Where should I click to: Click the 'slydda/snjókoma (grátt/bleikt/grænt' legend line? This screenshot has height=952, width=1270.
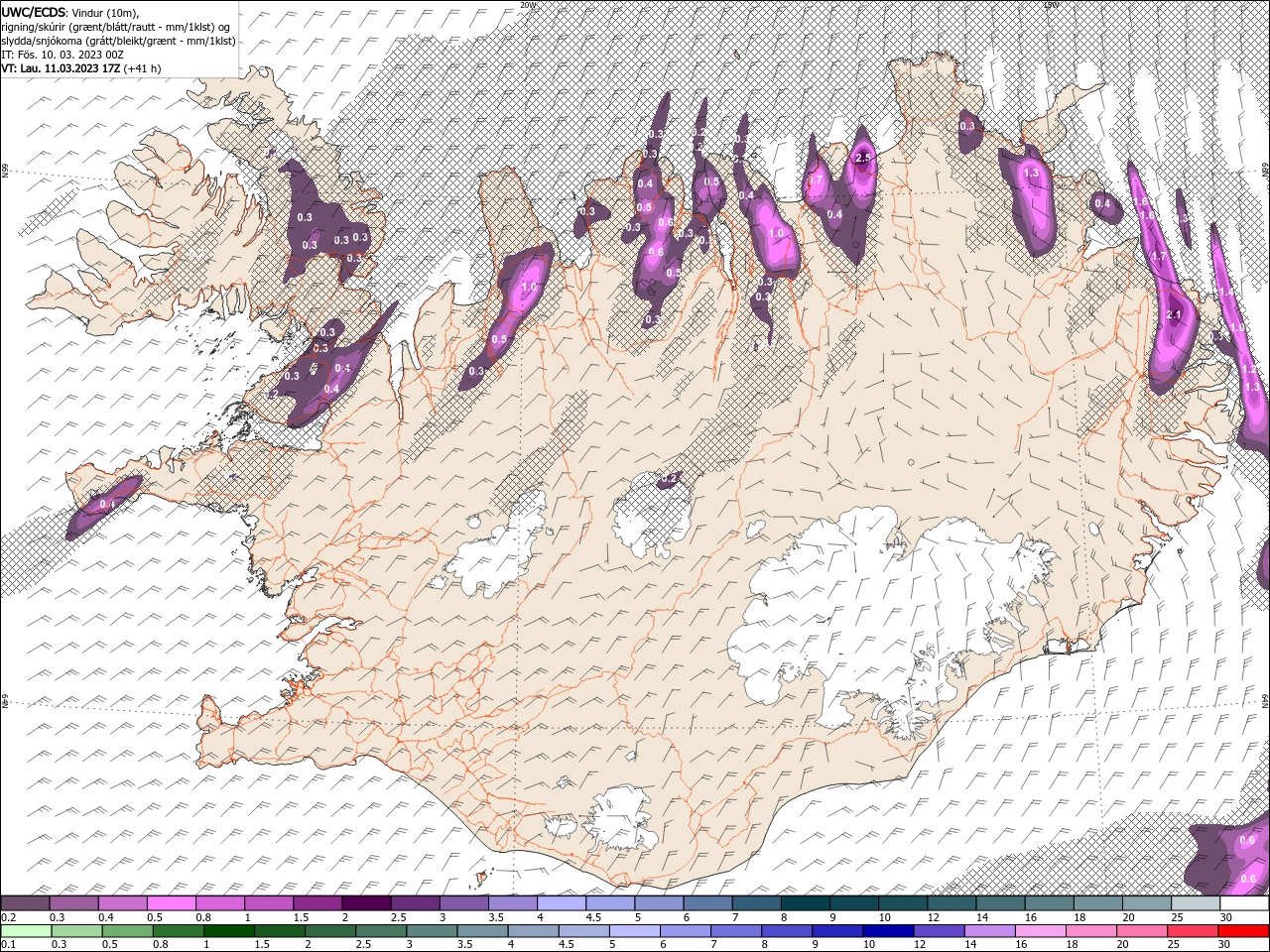click(118, 41)
